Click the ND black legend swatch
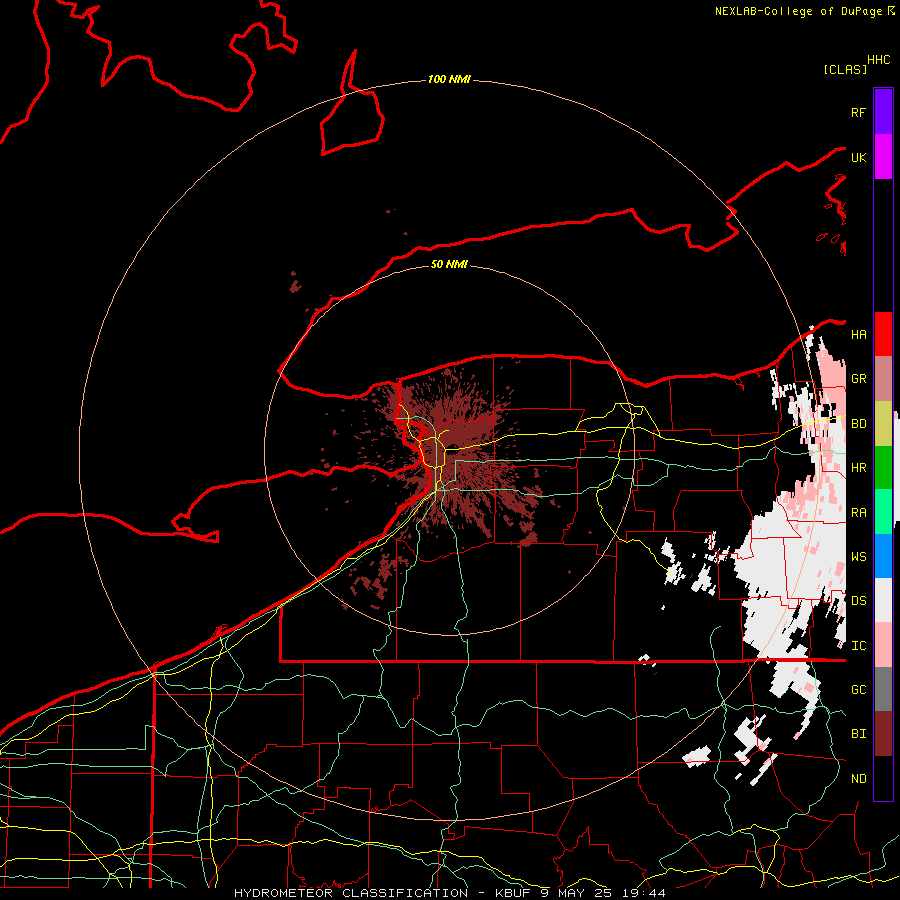 883,778
